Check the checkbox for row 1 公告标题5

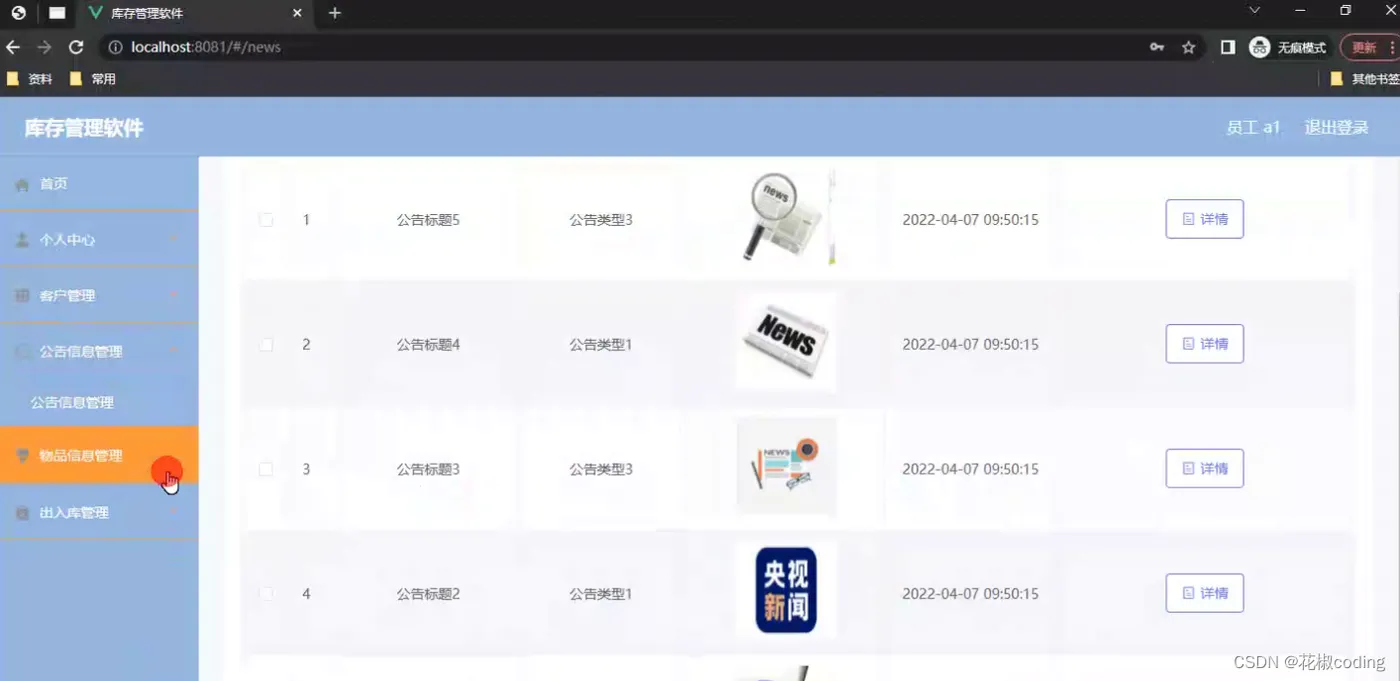tap(266, 219)
